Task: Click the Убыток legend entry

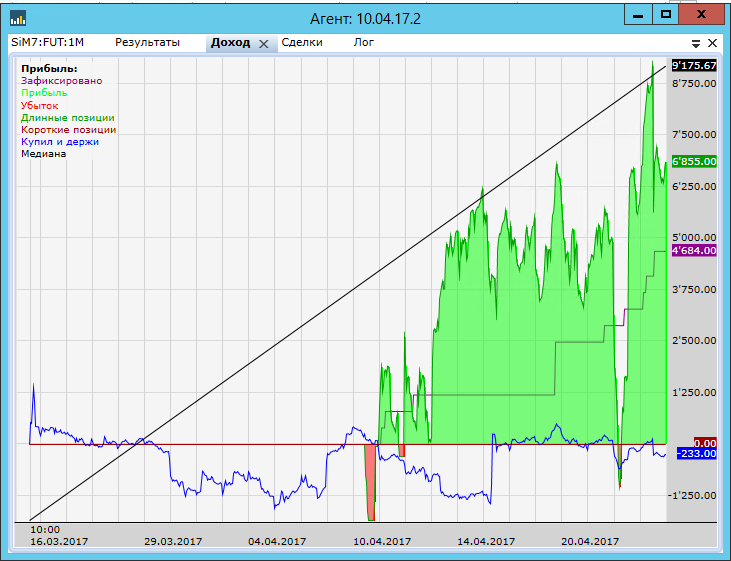Action: pos(40,105)
